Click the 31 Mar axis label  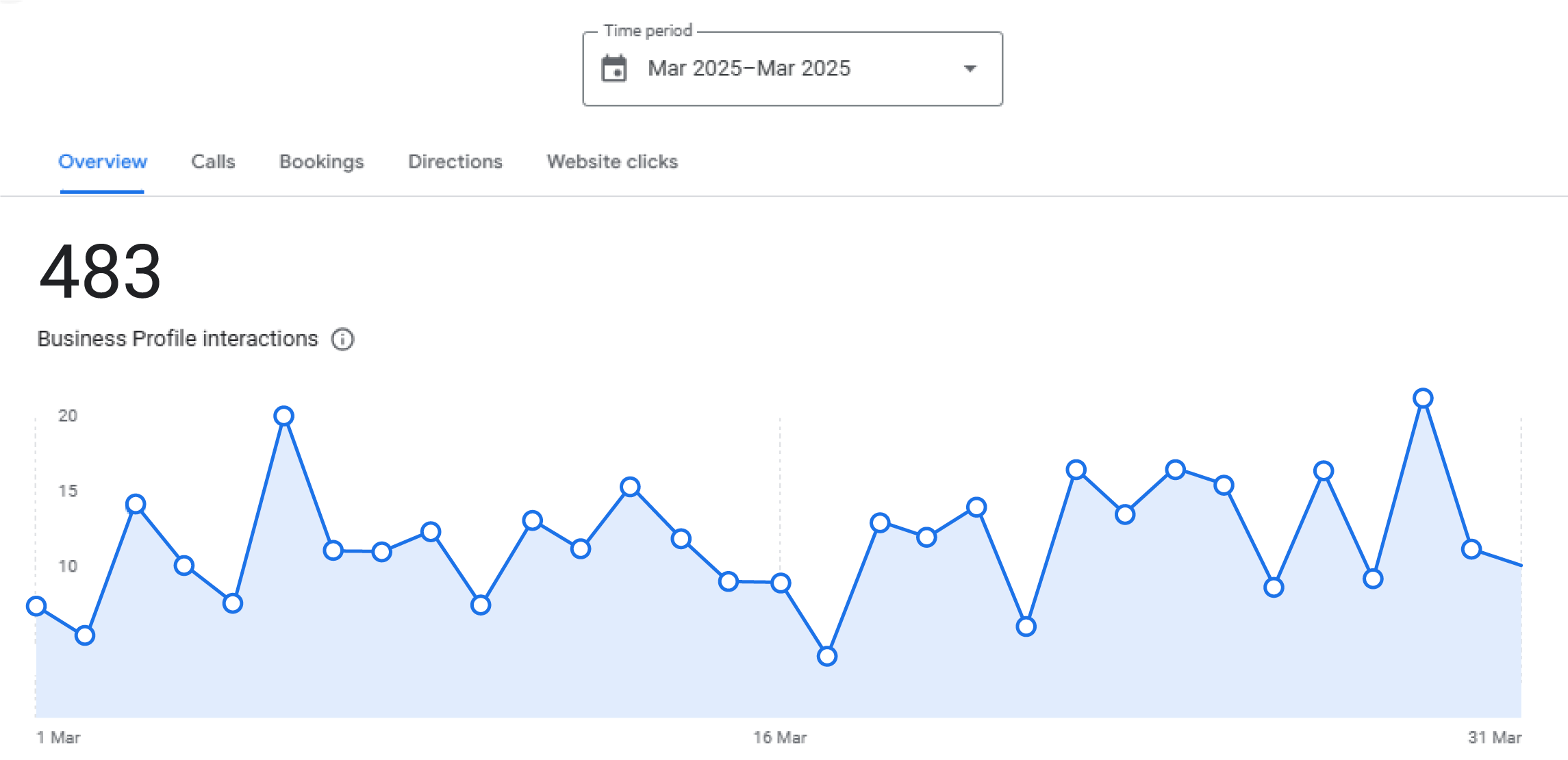point(1495,737)
